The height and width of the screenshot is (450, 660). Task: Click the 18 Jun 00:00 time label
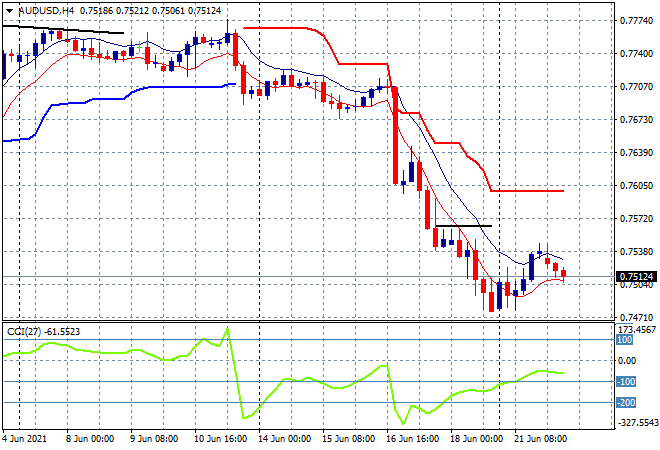(x=476, y=439)
